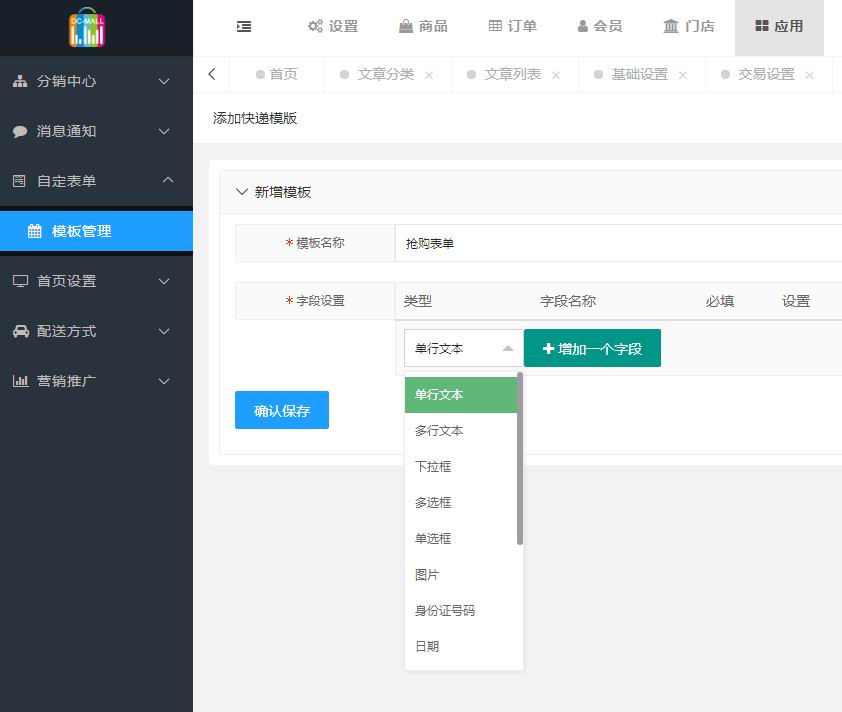Open 商品 from the top navigation
This screenshot has height=712, width=842.
422,27
